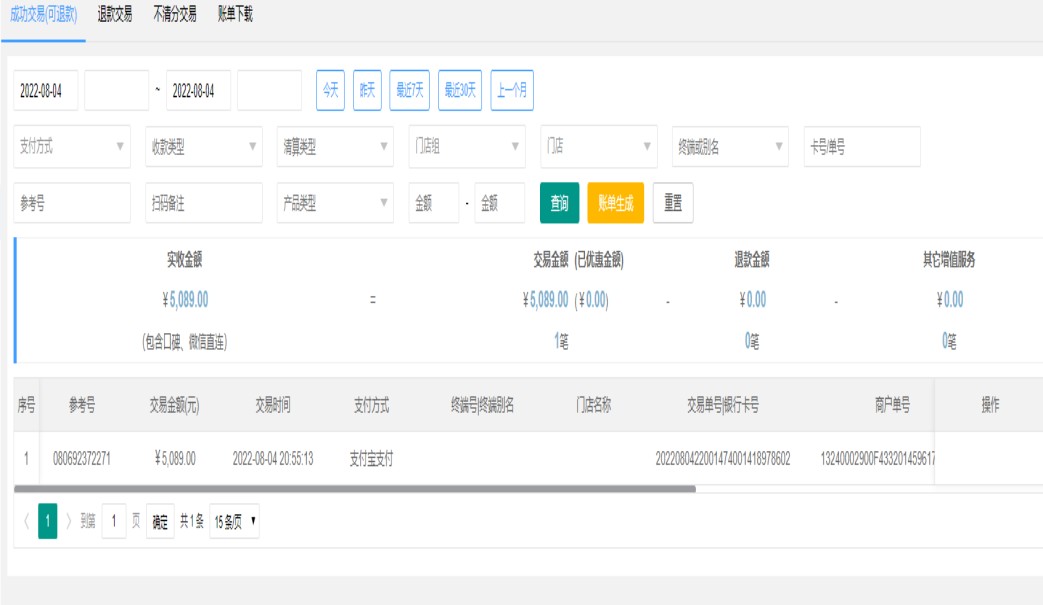The height and width of the screenshot is (605, 1043).
Task: Click the 今天 date shortcut button
Action: [x=330, y=90]
